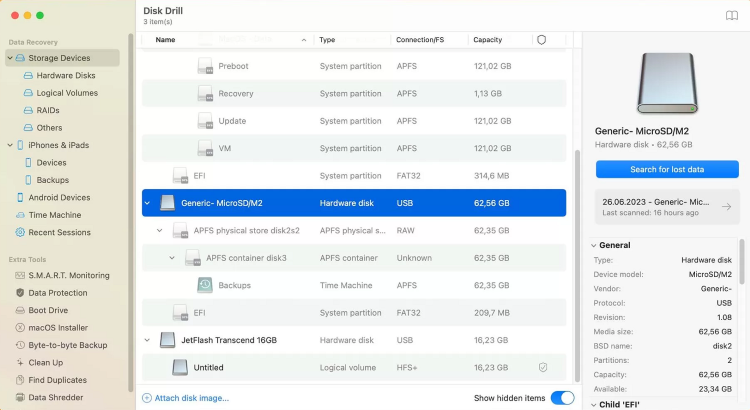The height and width of the screenshot is (410, 750).
Task: Open Byte-to-byte Backup tool
Action: 67,345
